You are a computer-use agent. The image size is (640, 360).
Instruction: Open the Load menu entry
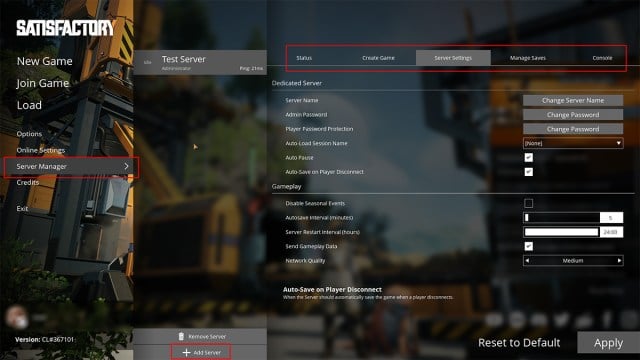coord(29,105)
